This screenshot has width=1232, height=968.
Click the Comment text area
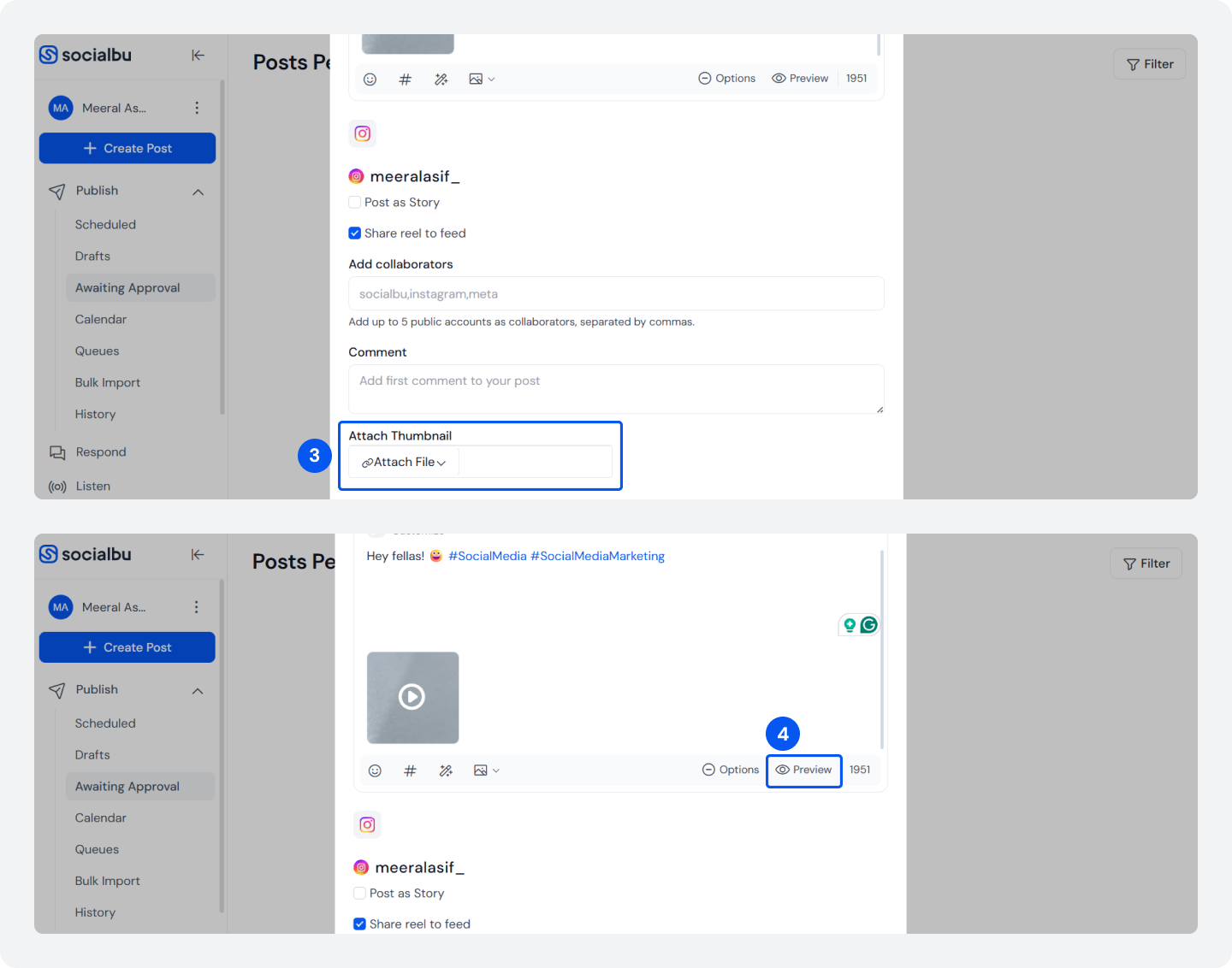click(x=616, y=389)
